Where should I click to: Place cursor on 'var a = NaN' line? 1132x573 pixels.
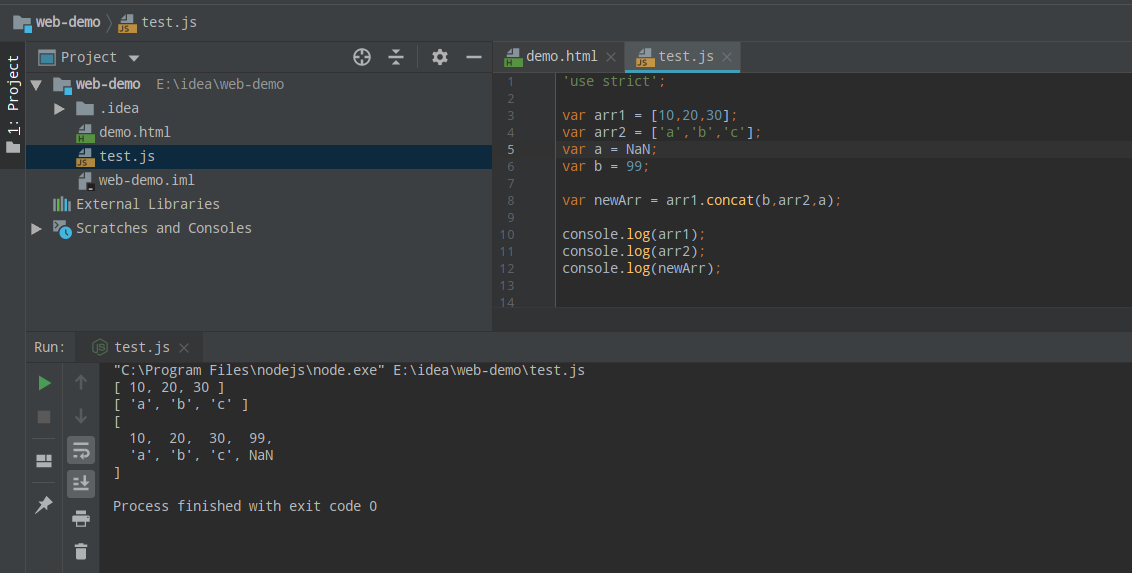point(610,149)
